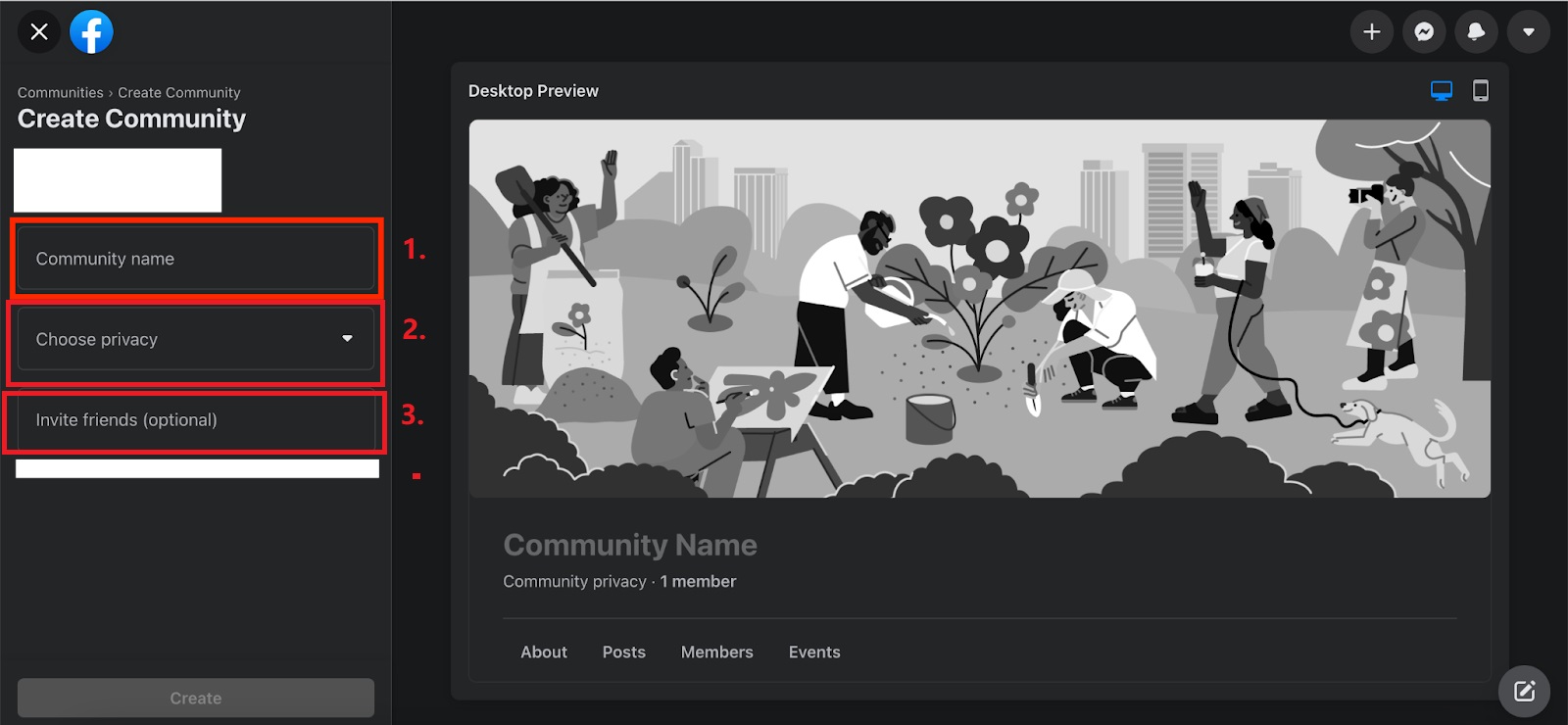Image resolution: width=1568 pixels, height=725 pixels.
Task: Open the Members tab in preview
Action: pos(717,652)
